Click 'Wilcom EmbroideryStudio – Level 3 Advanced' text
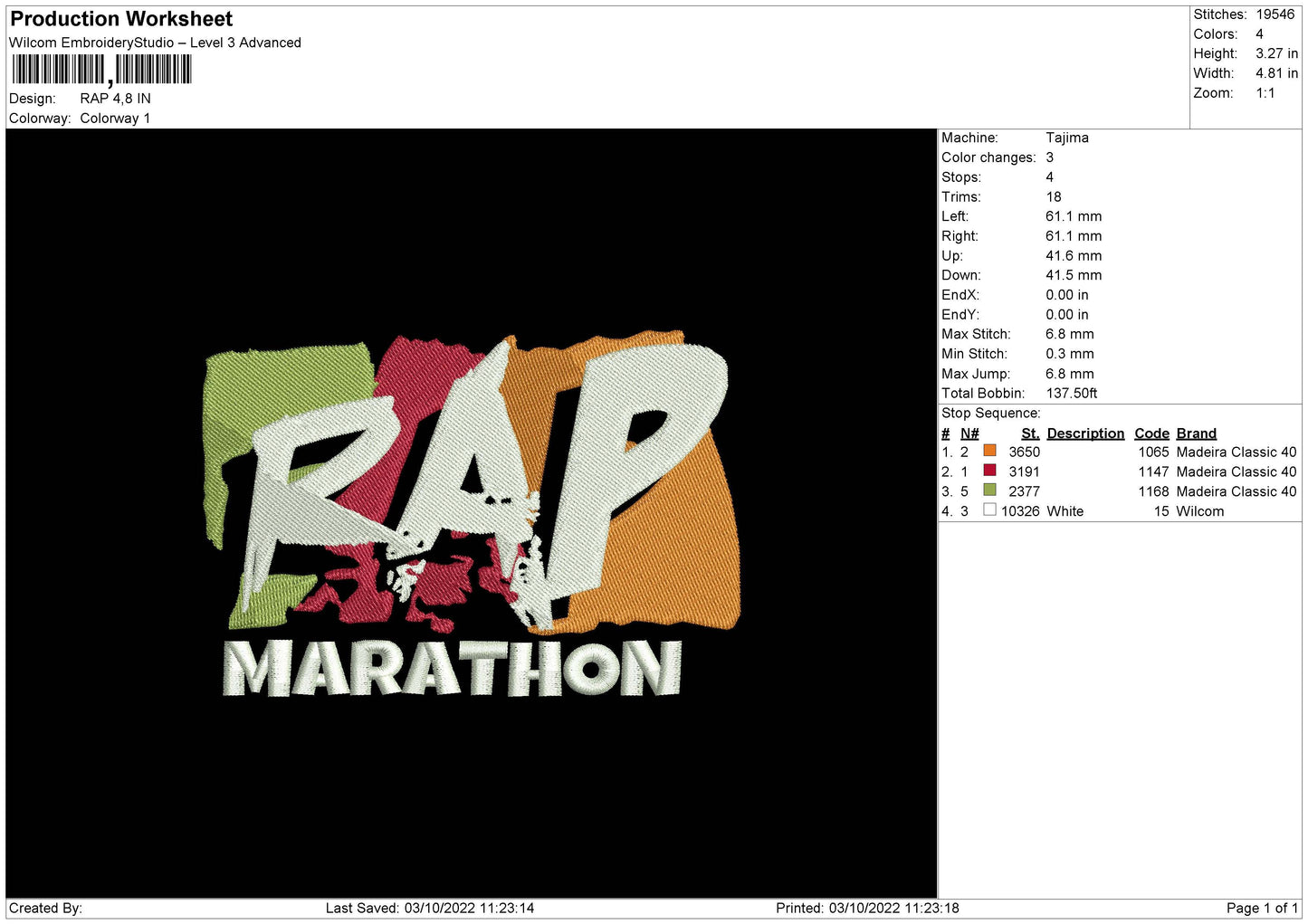 tap(155, 43)
